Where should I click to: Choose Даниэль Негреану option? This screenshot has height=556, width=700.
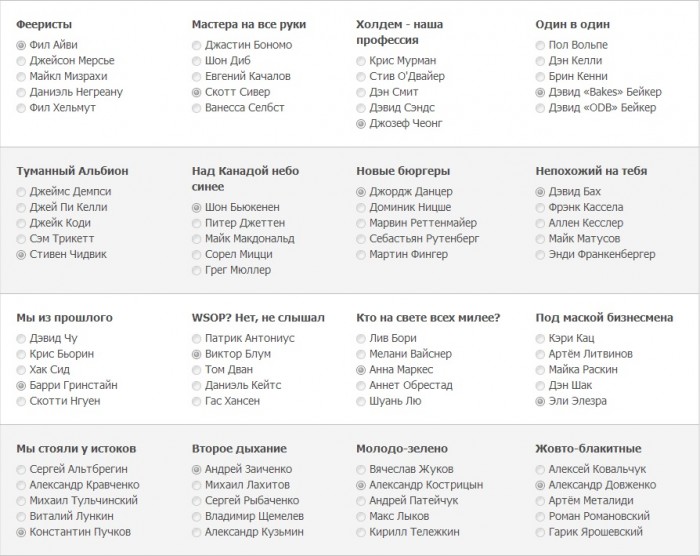(x=22, y=92)
